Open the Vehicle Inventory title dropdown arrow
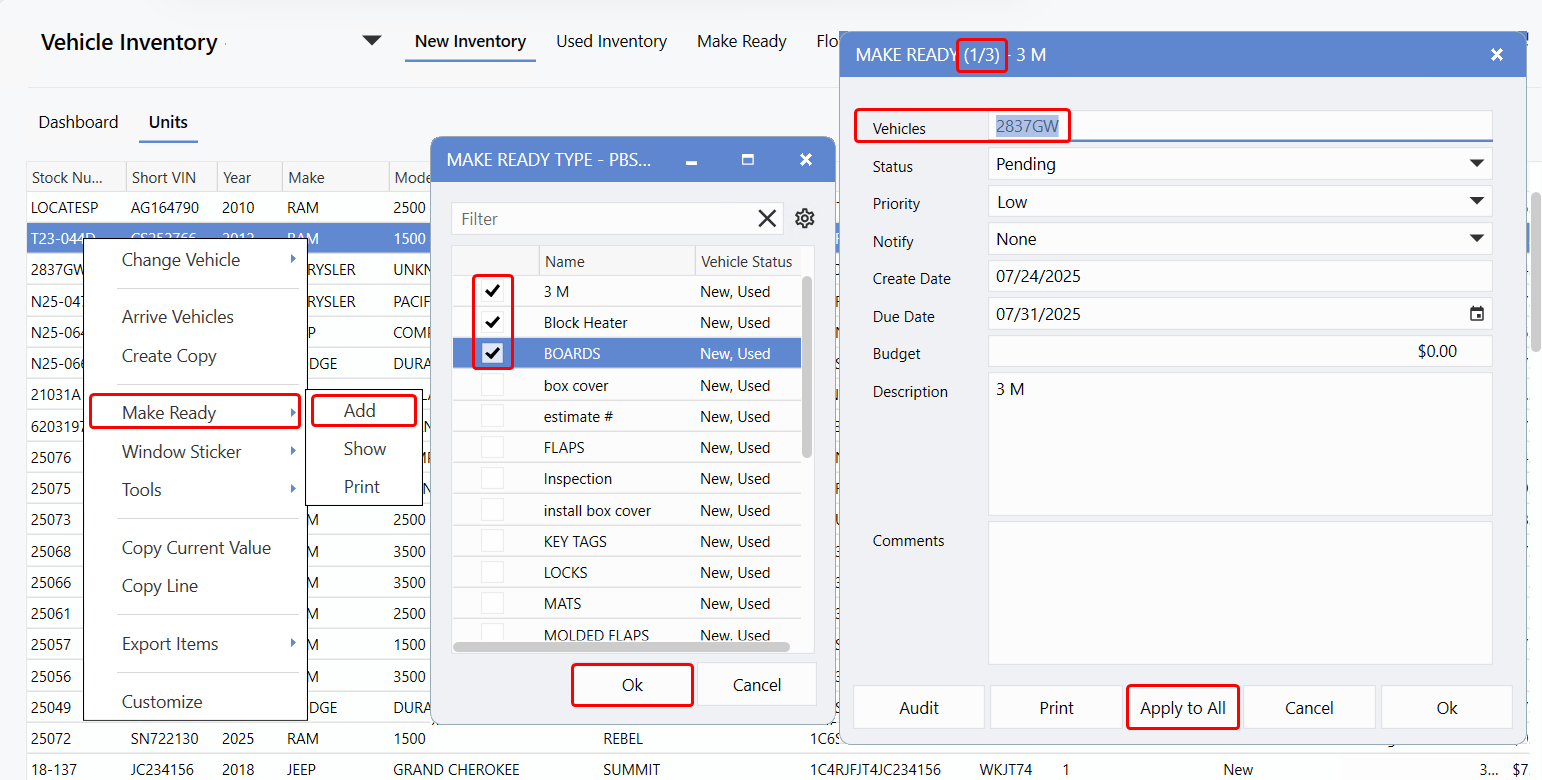The width and height of the screenshot is (1542, 780). (x=372, y=41)
